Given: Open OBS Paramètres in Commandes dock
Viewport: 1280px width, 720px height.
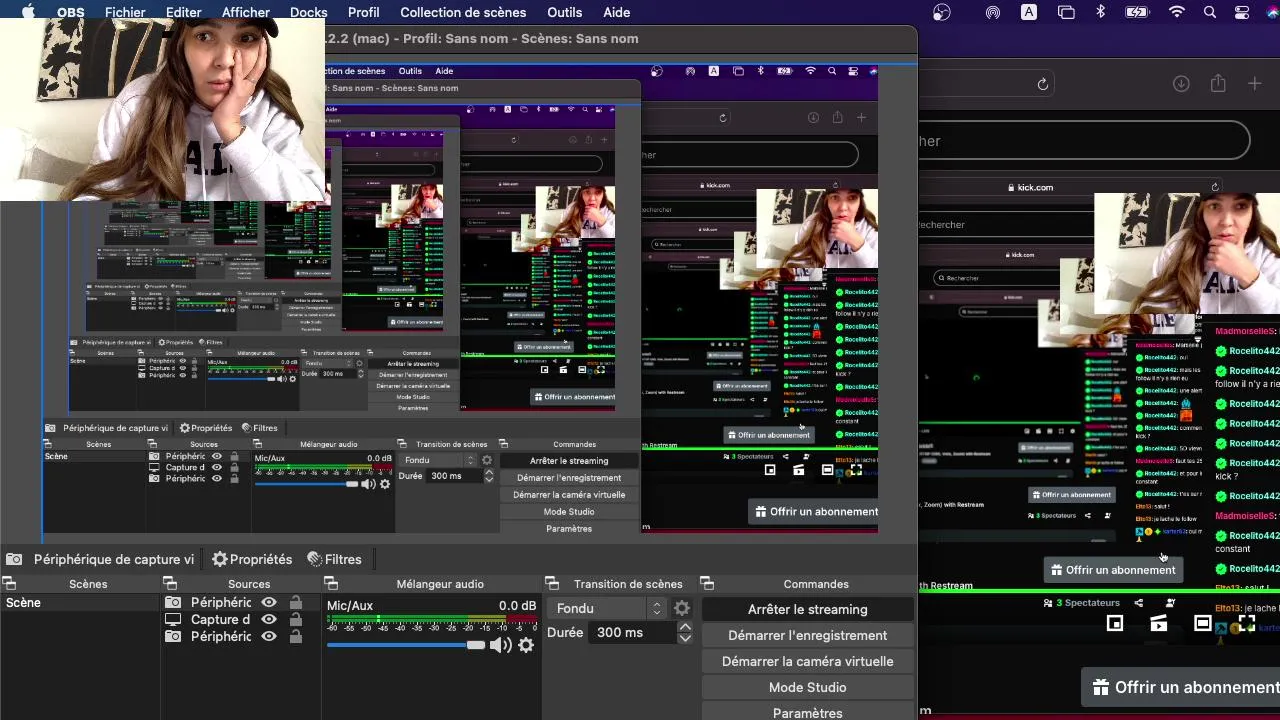Looking at the screenshot, I should point(808,712).
